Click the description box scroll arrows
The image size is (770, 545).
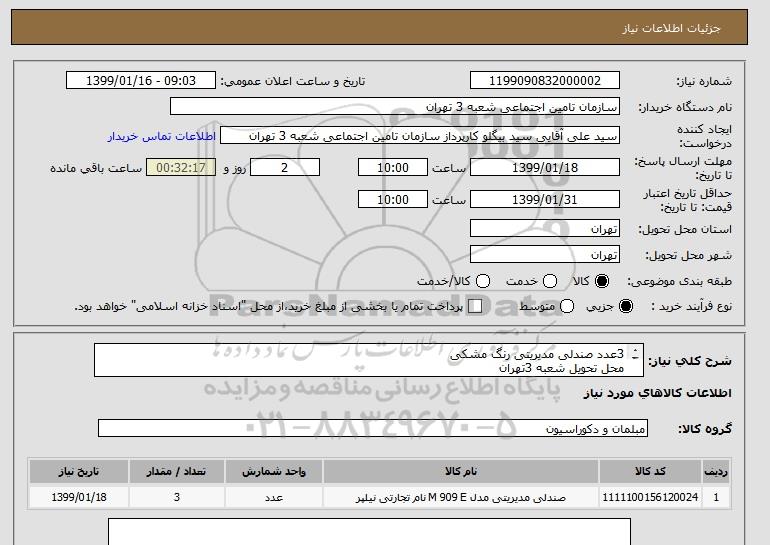click(635, 354)
